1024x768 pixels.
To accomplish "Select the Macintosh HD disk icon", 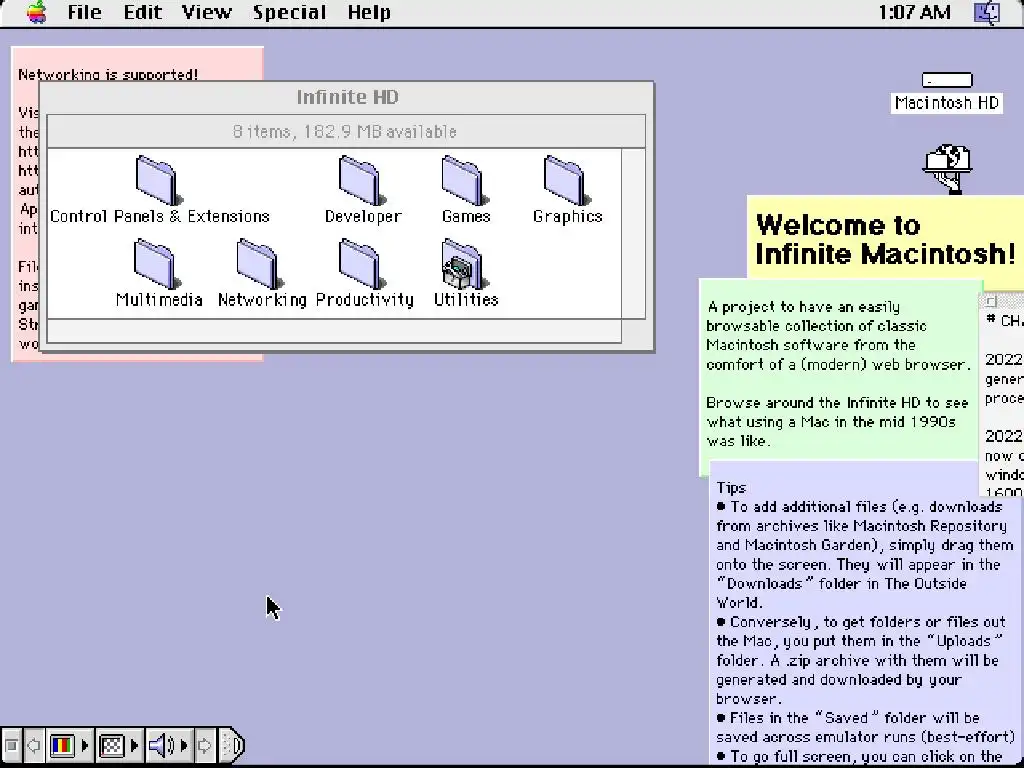I will 946,80.
